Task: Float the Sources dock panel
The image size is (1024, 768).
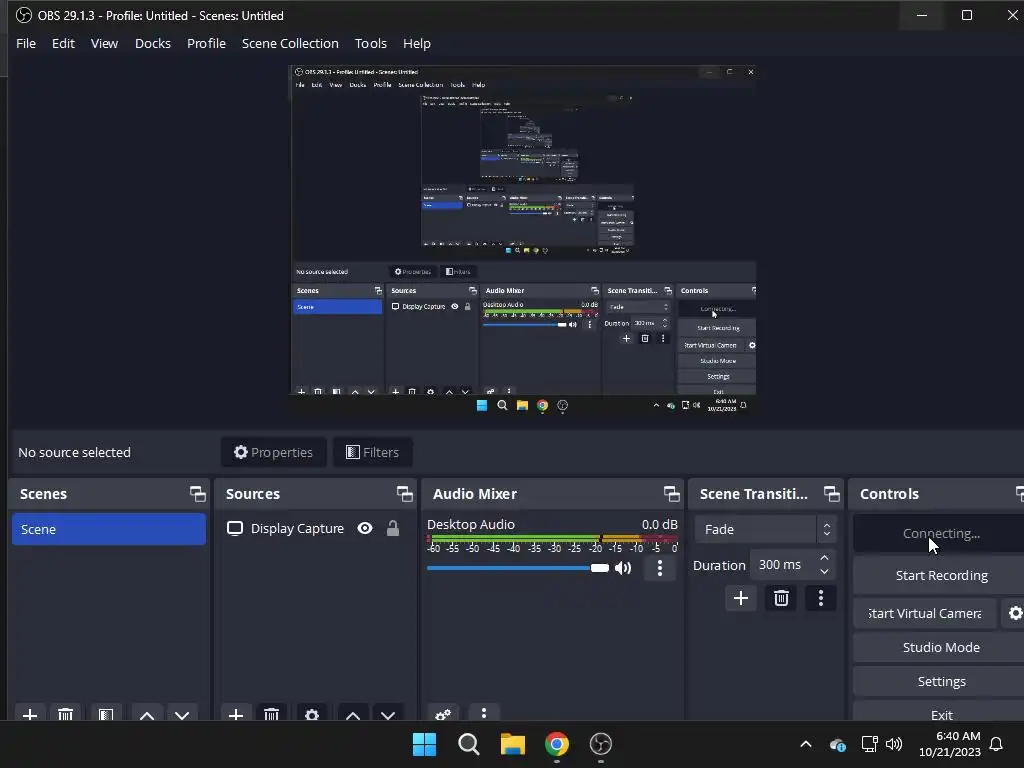Action: click(404, 494)
